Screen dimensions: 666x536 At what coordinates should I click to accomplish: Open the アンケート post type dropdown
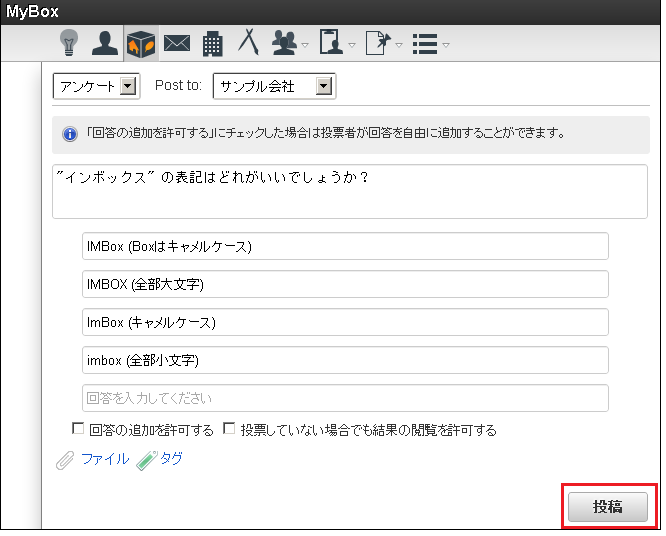(96, 86)
